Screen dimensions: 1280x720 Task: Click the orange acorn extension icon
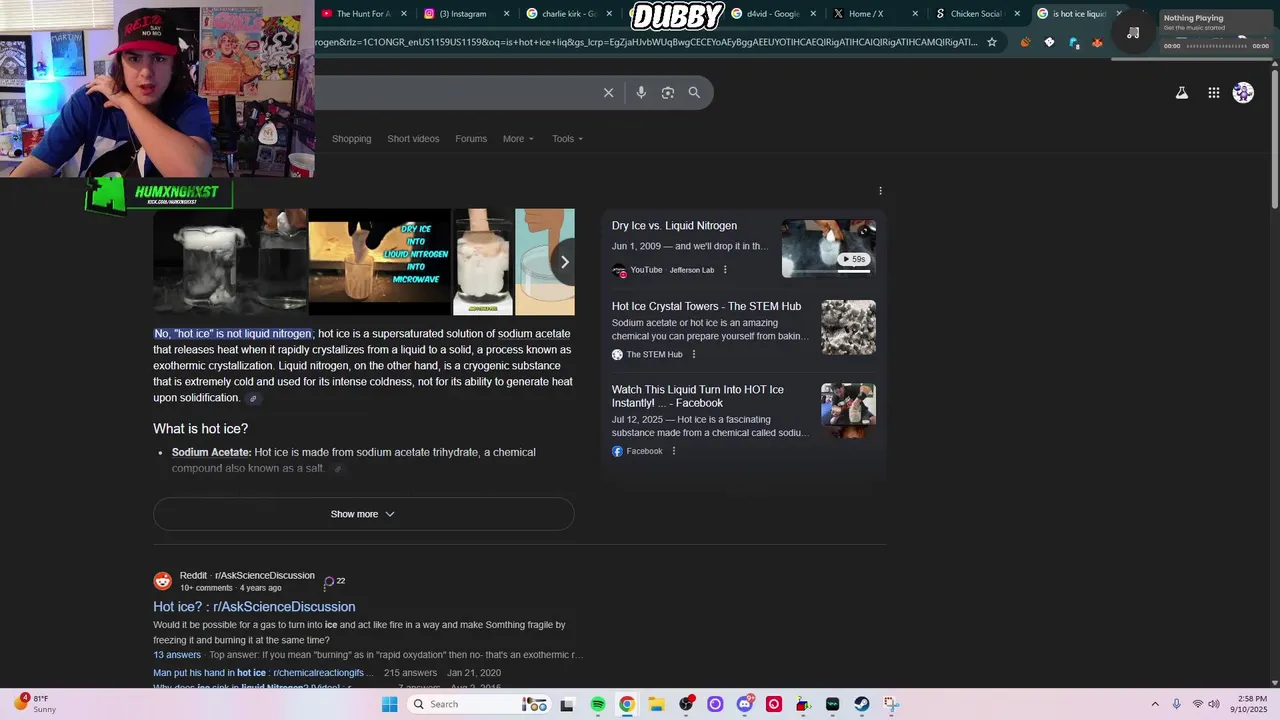tap(1025, 42)
